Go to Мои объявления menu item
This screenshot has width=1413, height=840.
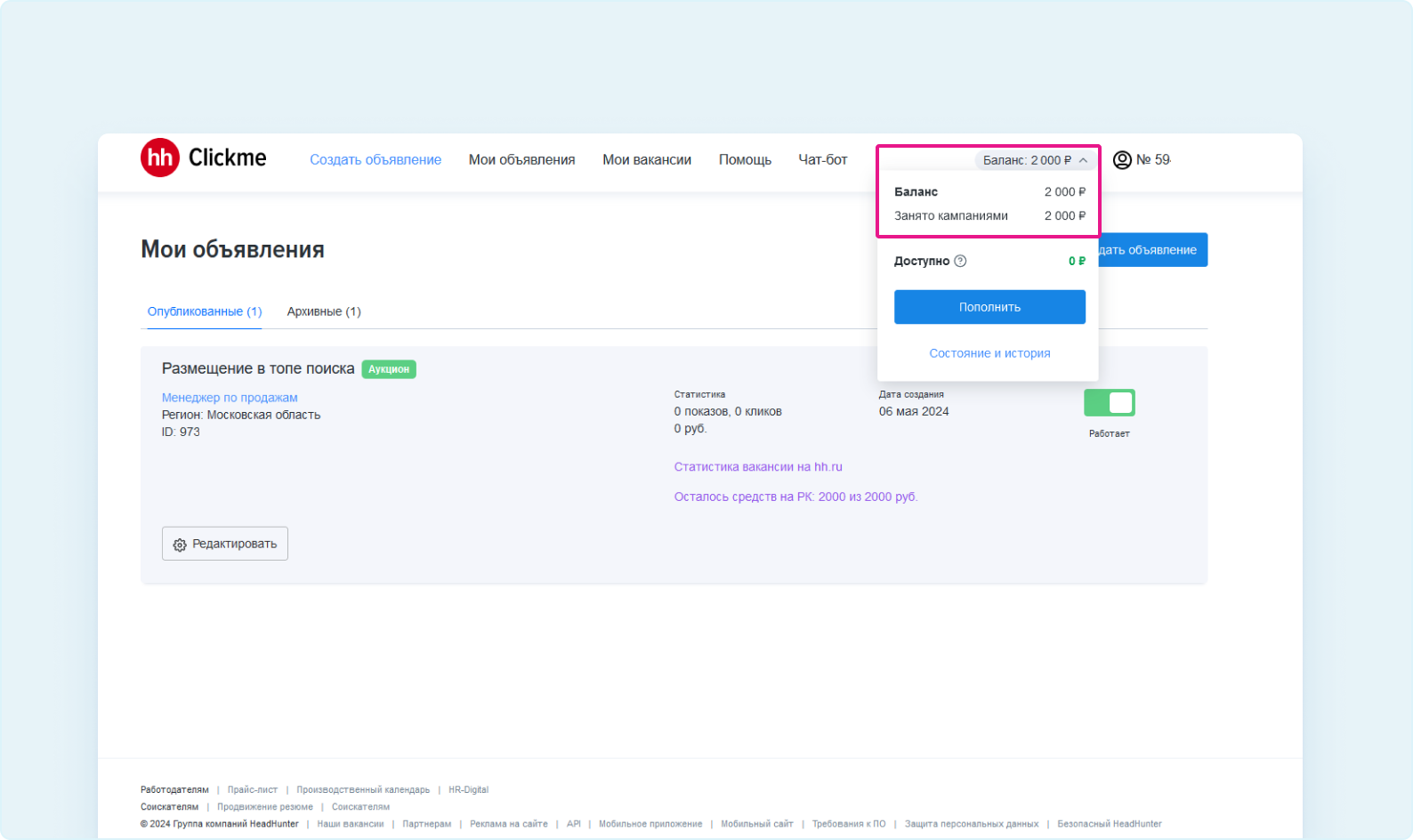click(x=521, y=160)
